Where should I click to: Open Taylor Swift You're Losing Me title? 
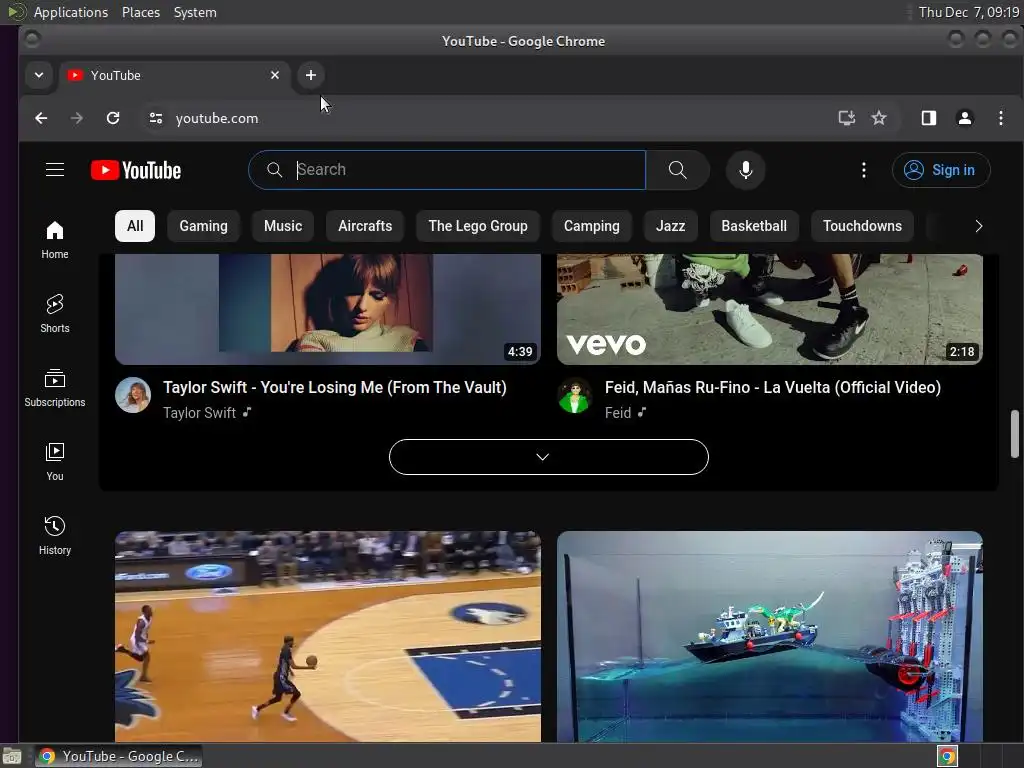(x=335, y=387)
